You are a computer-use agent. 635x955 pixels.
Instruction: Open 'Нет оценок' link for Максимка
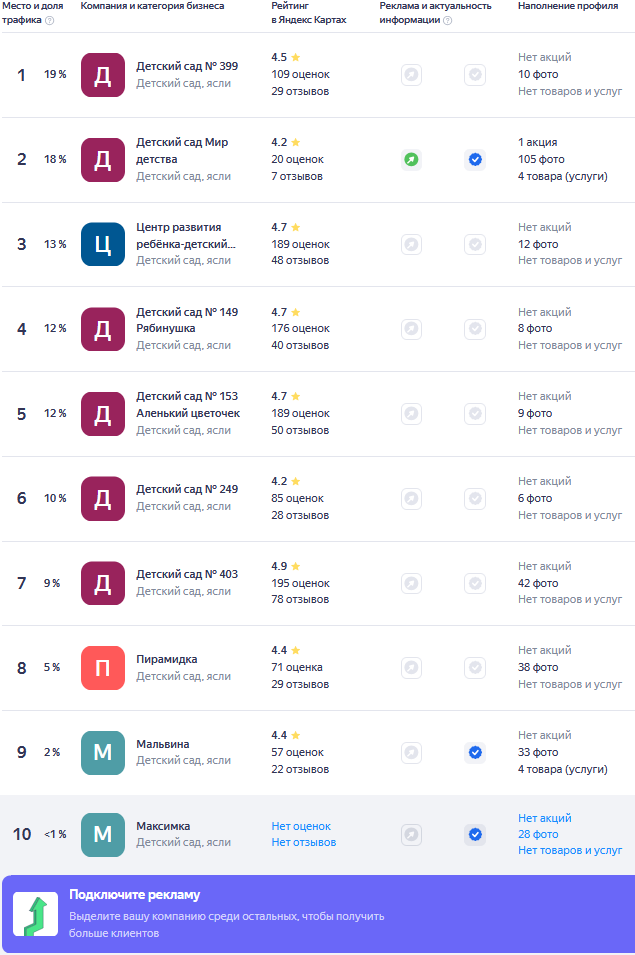301,826
